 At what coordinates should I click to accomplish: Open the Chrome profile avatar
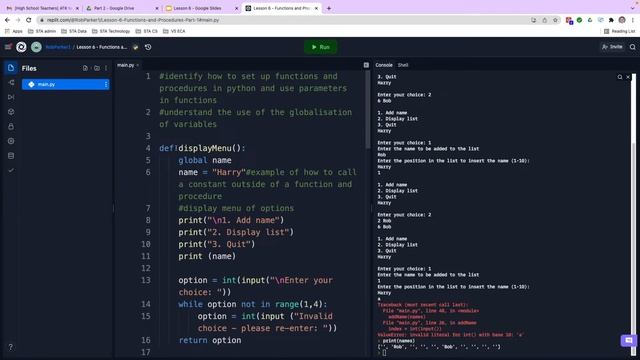click(622, 20)
